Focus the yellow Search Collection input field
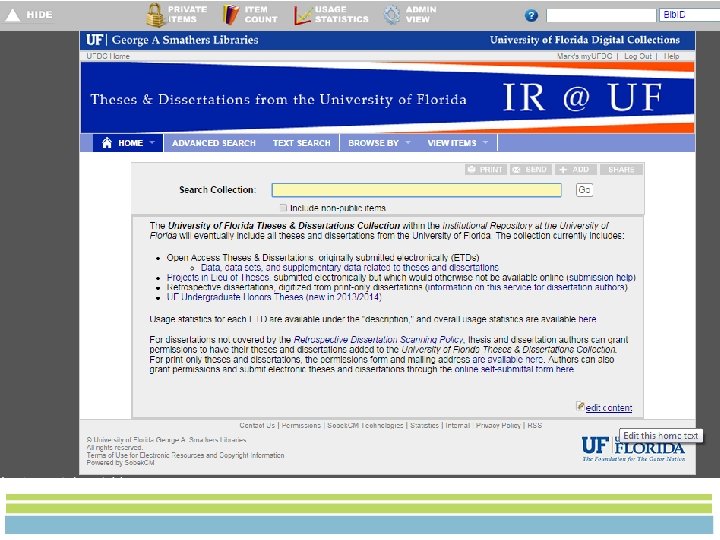720x540 pixels. [416, 190]
